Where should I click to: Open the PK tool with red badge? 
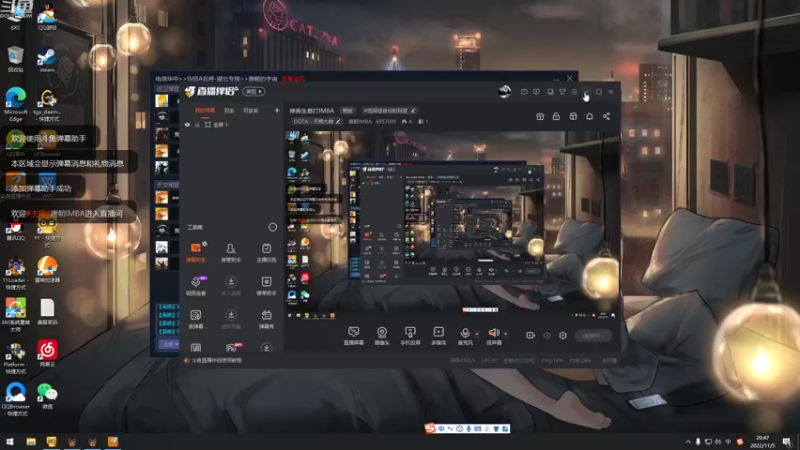[x=232, y=348]
